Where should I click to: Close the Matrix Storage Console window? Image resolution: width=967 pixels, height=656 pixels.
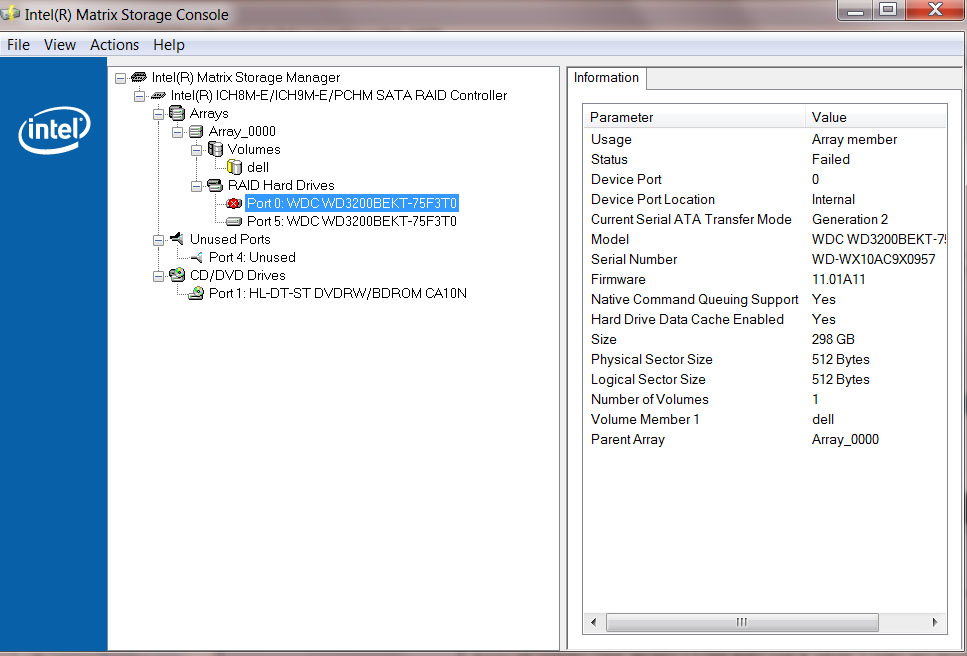click(x=935, y=10)
